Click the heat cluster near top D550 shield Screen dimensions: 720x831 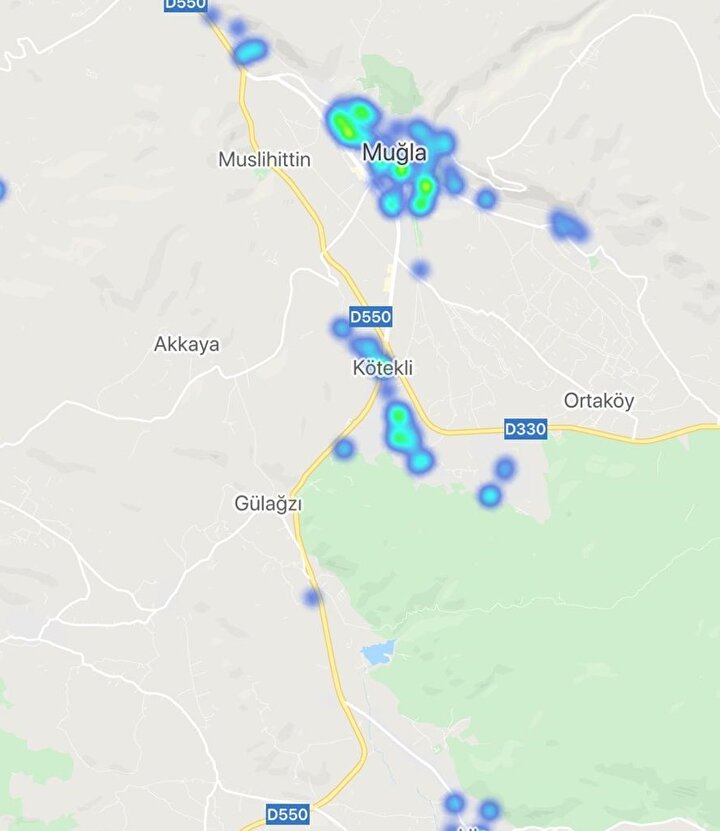tap(250, 51)
